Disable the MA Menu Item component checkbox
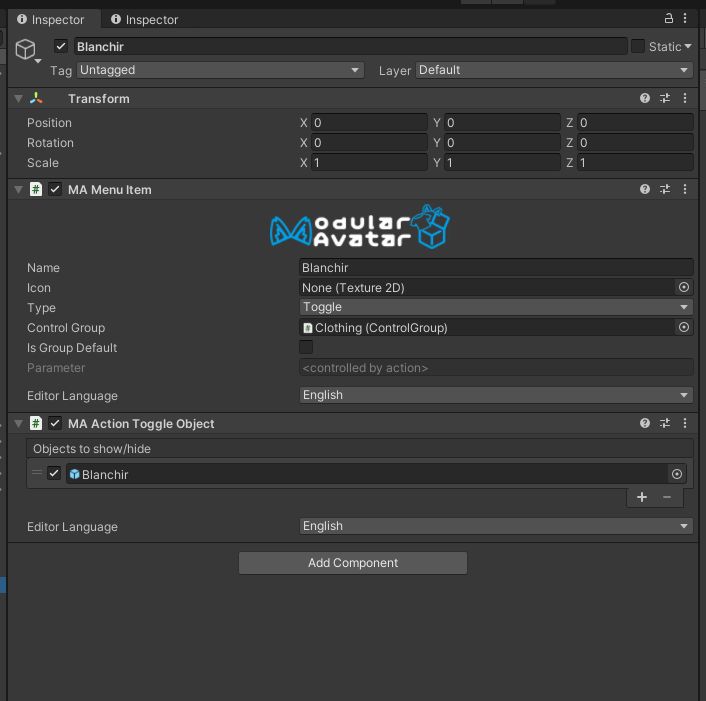 tap(55, 189)
